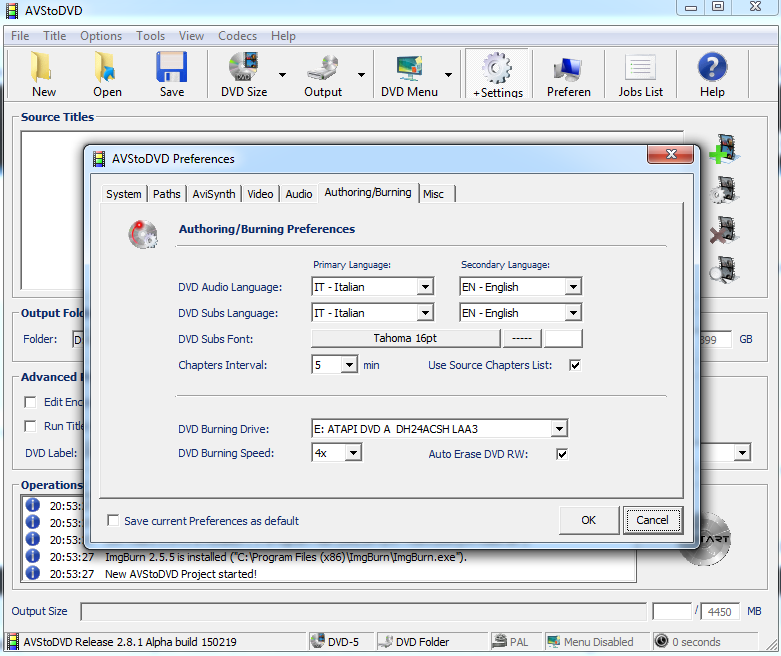
Task: Open the DVD Burning Drive dropdown
Action: point(559,429)
